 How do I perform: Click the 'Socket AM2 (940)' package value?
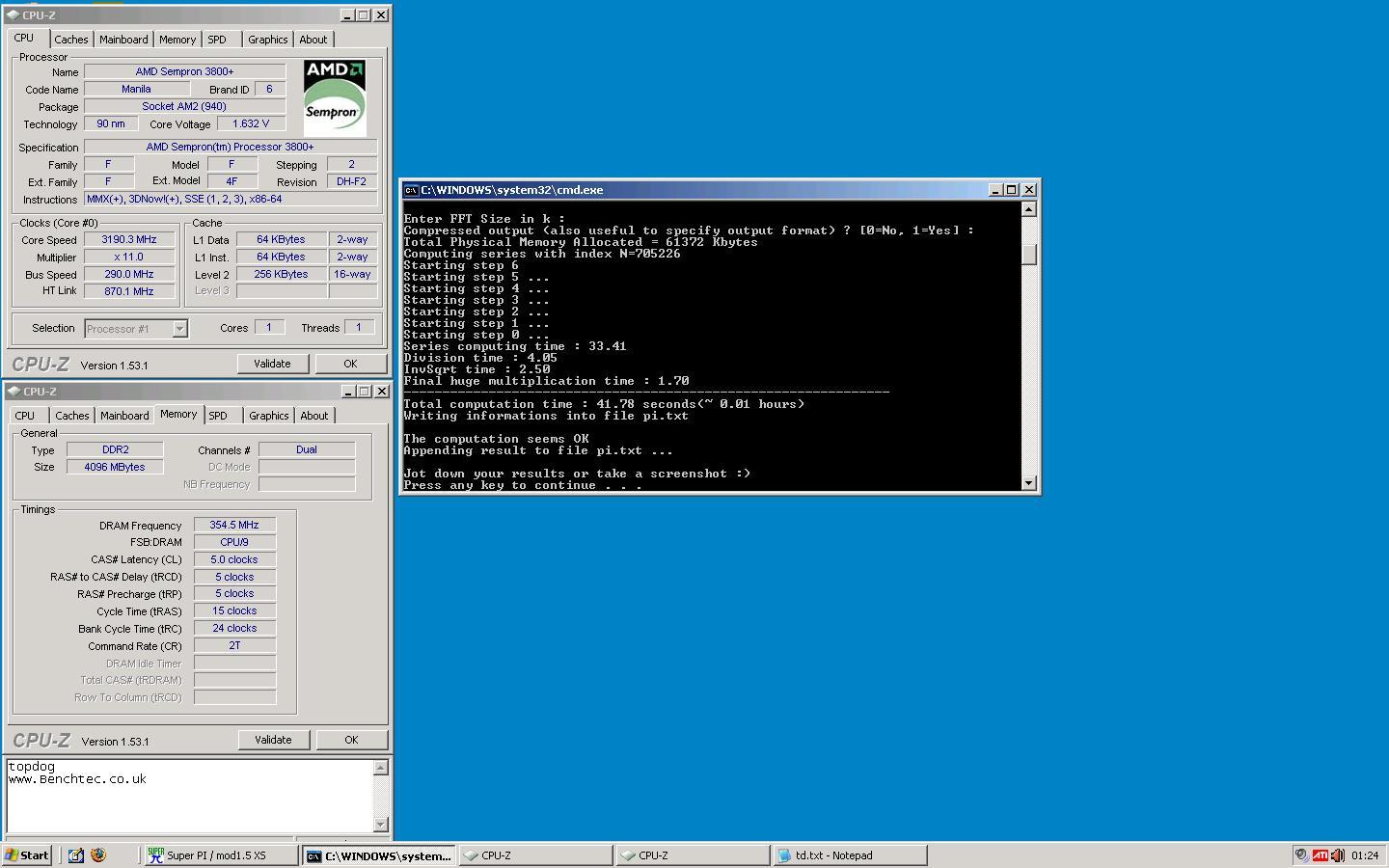tap(184, 106)
